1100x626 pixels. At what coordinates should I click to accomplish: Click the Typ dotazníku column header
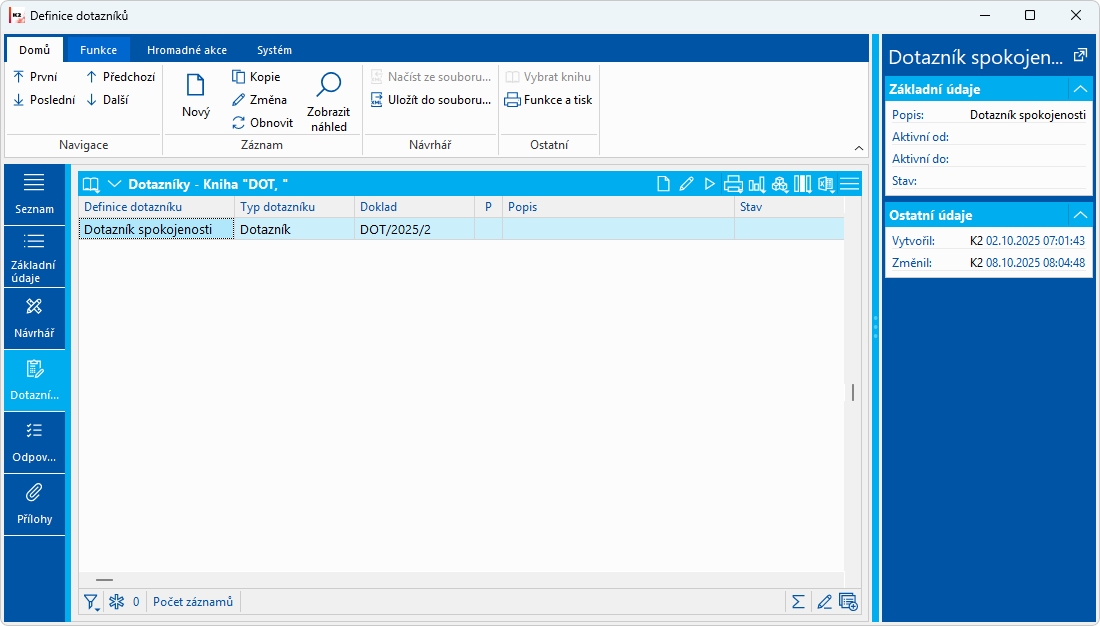[x=295, y=207]
